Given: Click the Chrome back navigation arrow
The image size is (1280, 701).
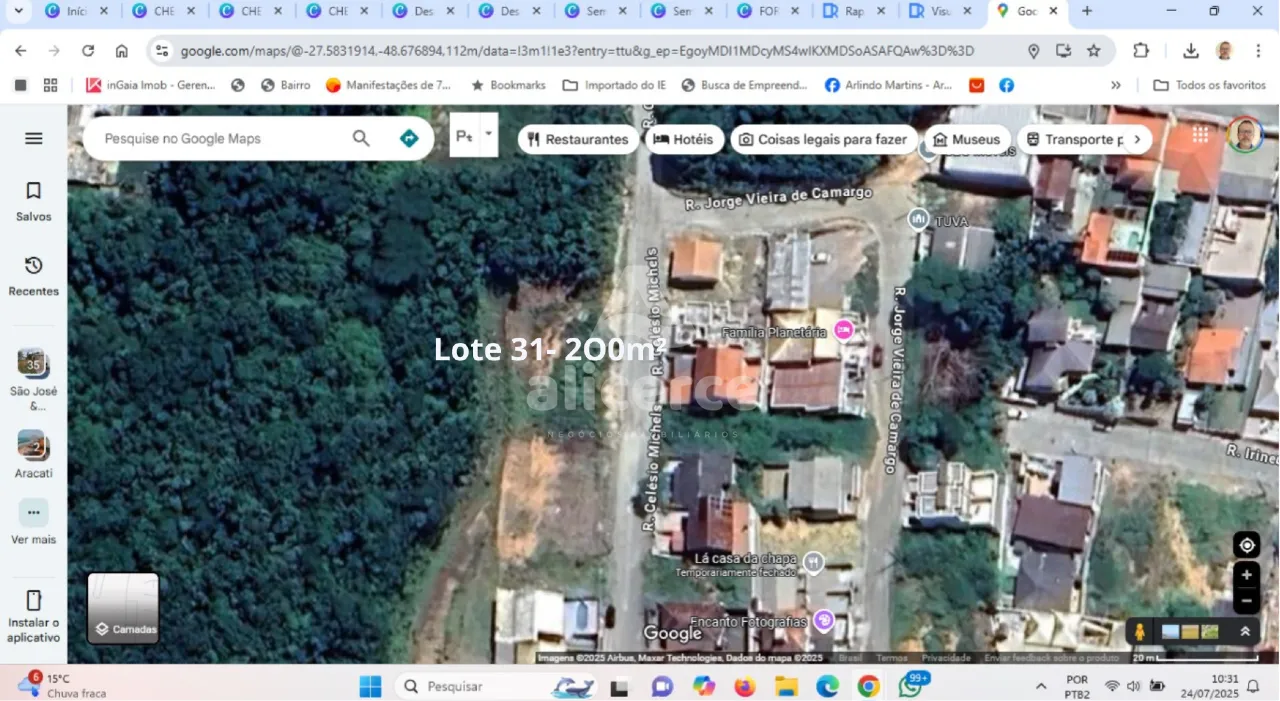Looking at the screenshot, I should click(20, 50).
